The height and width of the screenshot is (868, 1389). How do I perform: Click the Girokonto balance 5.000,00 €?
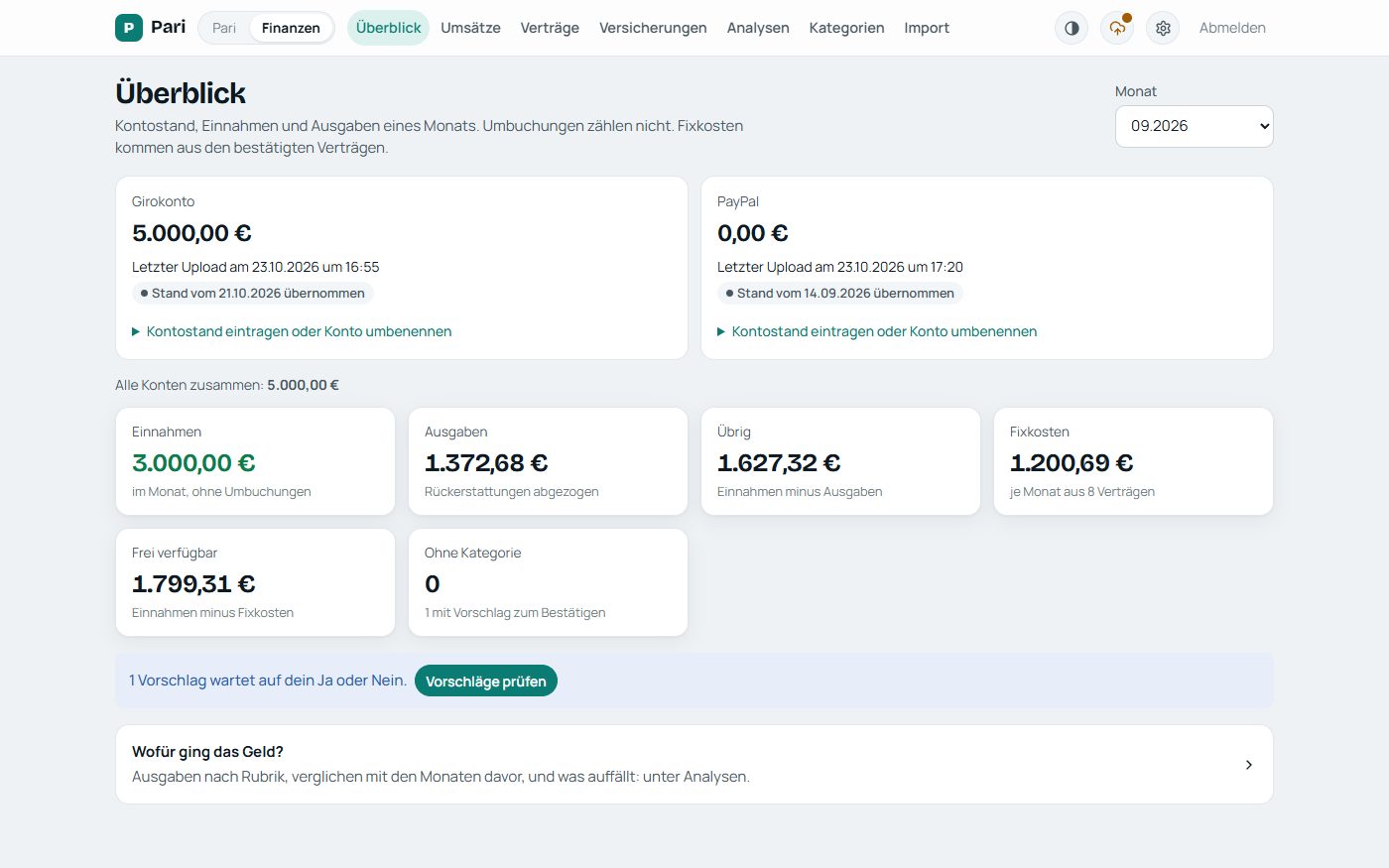[x=191, y=233]
